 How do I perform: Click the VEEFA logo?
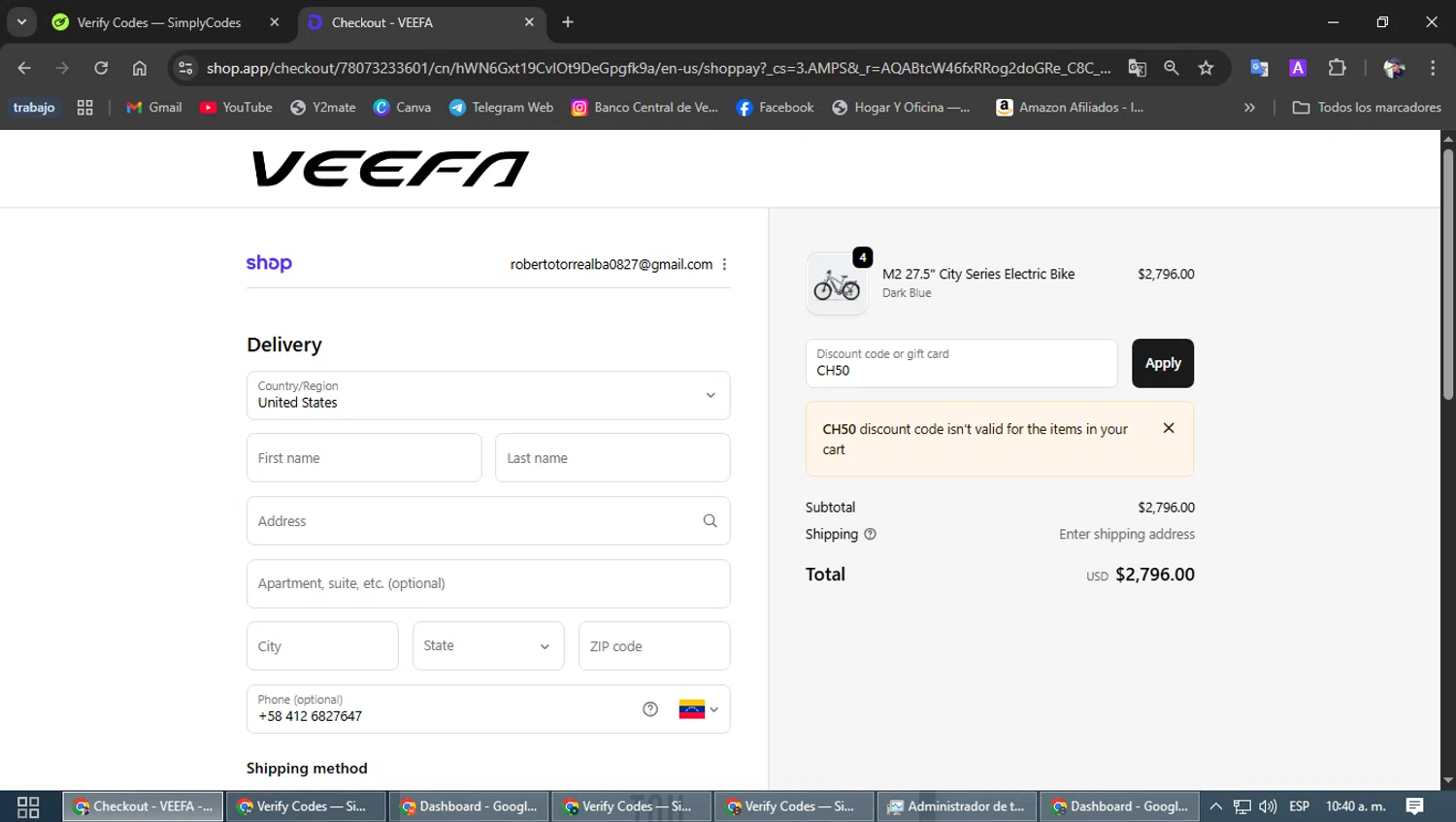390,169
